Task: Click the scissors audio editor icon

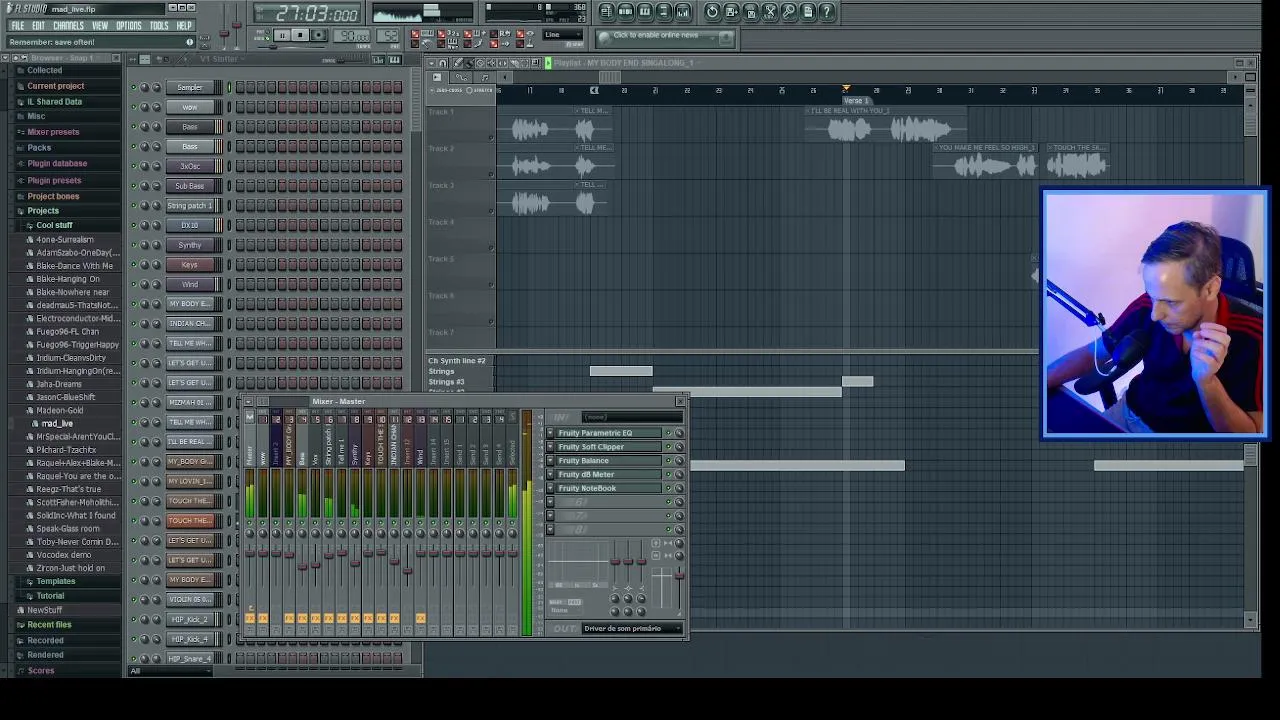Action: [770, 11]
